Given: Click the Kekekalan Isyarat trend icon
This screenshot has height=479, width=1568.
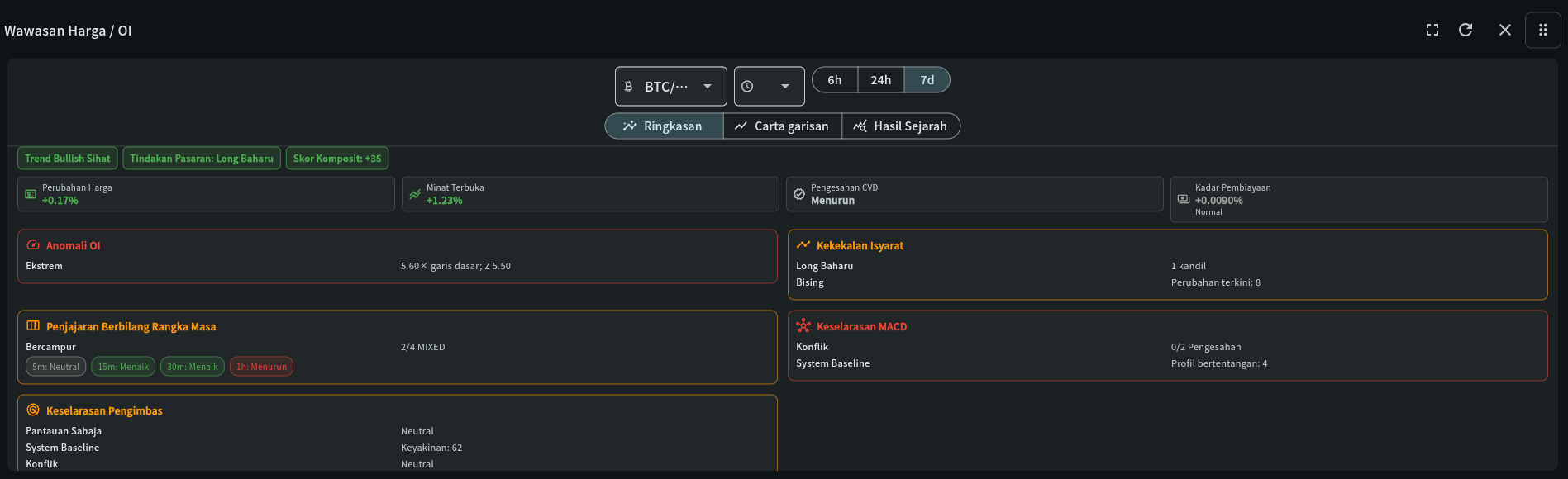Looking at the screenshot, I should click(803, 245).
